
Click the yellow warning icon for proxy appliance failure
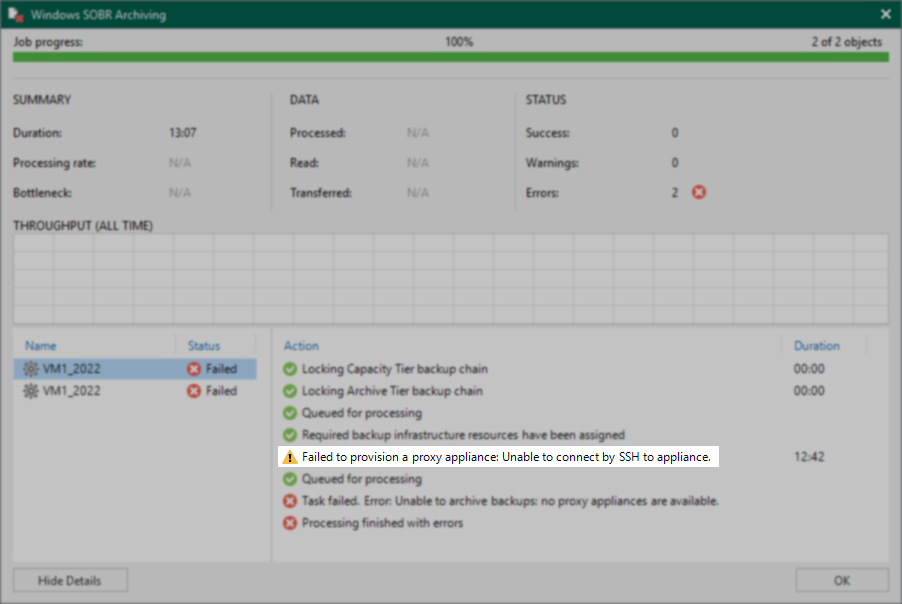pos(290,457)
